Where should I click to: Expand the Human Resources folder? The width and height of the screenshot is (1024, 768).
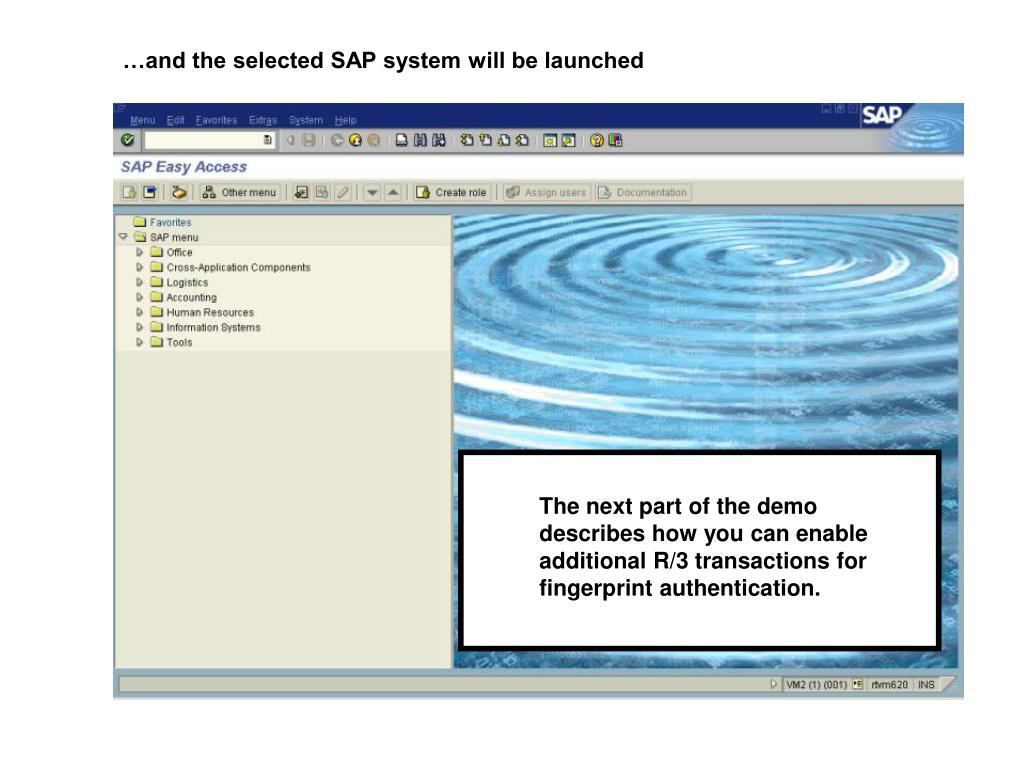pos(139,312)
